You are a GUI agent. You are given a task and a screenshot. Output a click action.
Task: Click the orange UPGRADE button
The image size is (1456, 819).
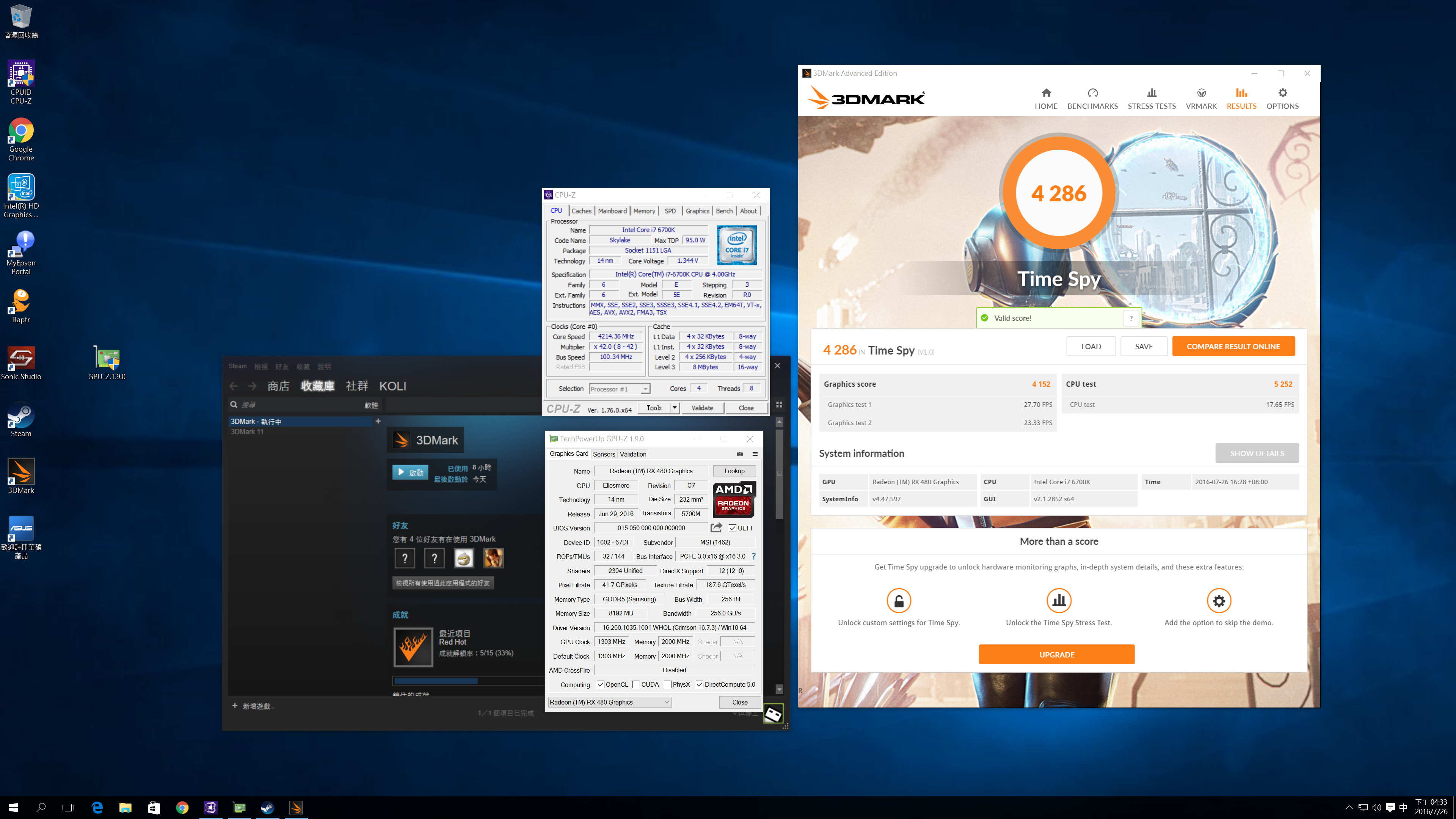pos(1056,654)
